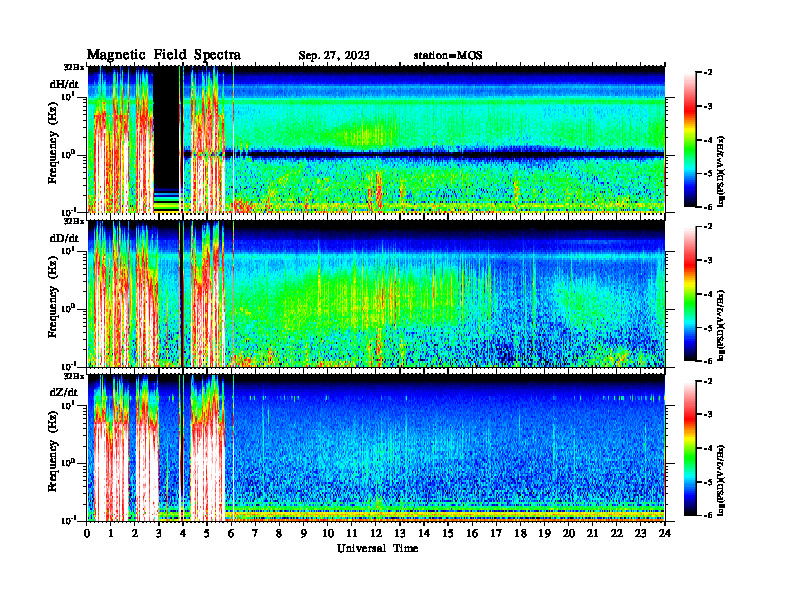
Task: Click hour "21" on Universal Time axis
Action: tap(593, 534)
